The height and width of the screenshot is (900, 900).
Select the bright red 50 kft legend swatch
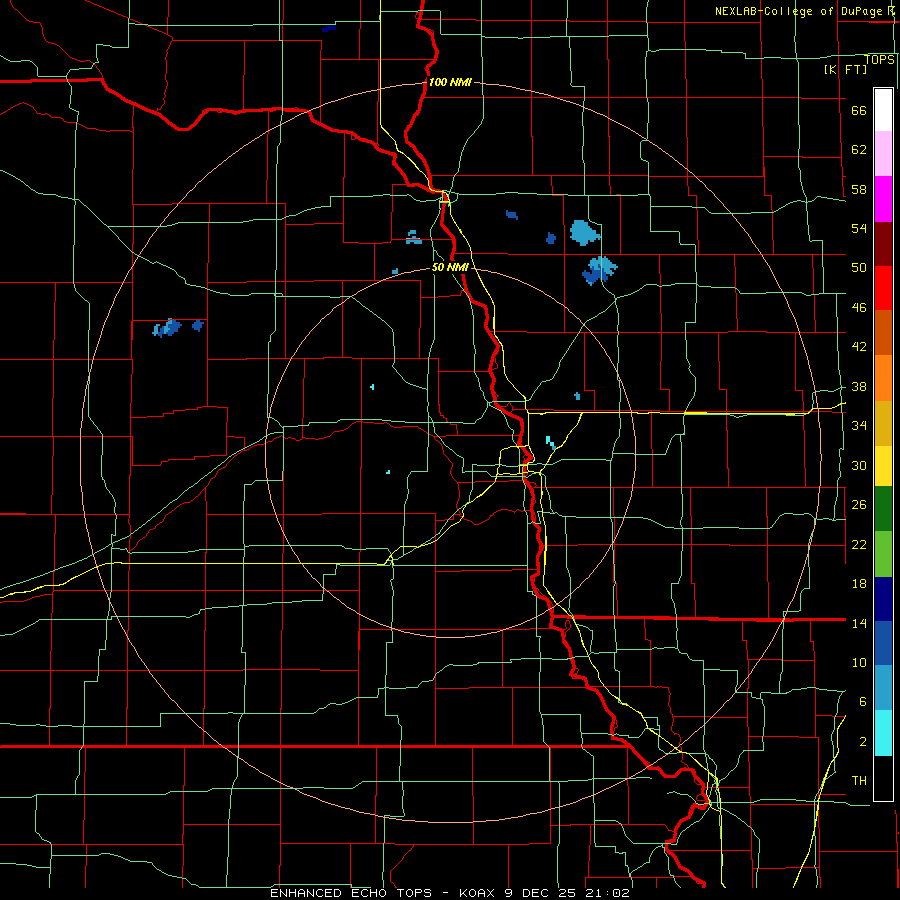pyautogui.click(x=883, y=288)
